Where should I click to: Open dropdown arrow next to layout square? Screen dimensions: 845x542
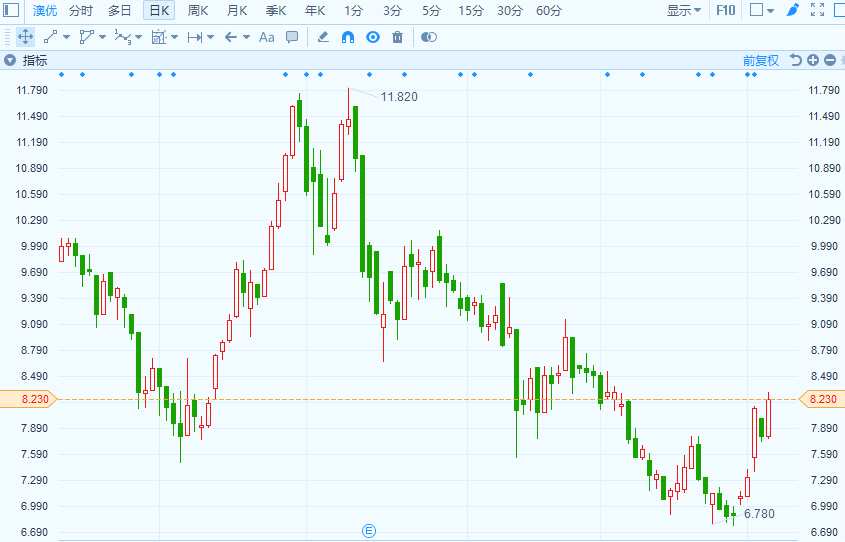(x=770, y=11)
